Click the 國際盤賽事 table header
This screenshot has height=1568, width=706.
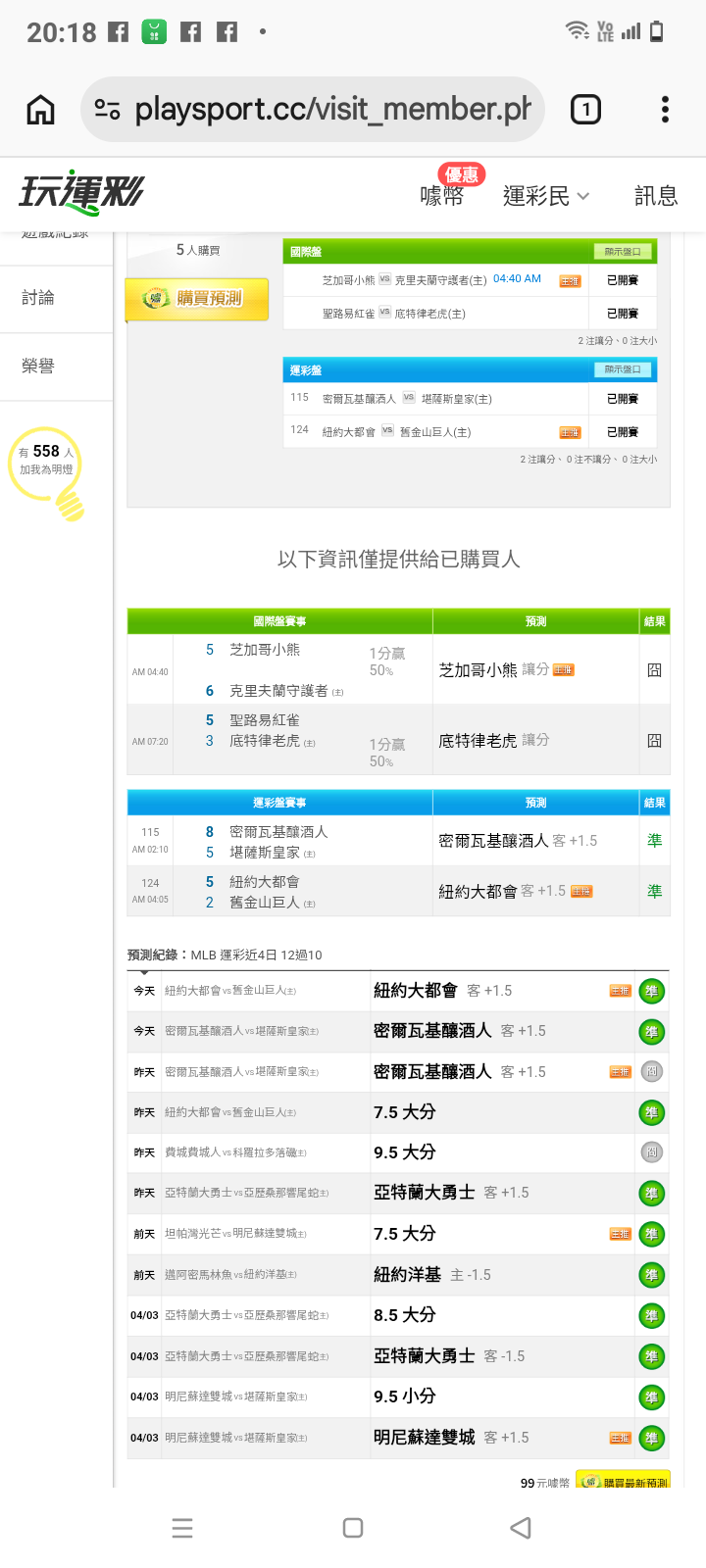coord(279,621)
